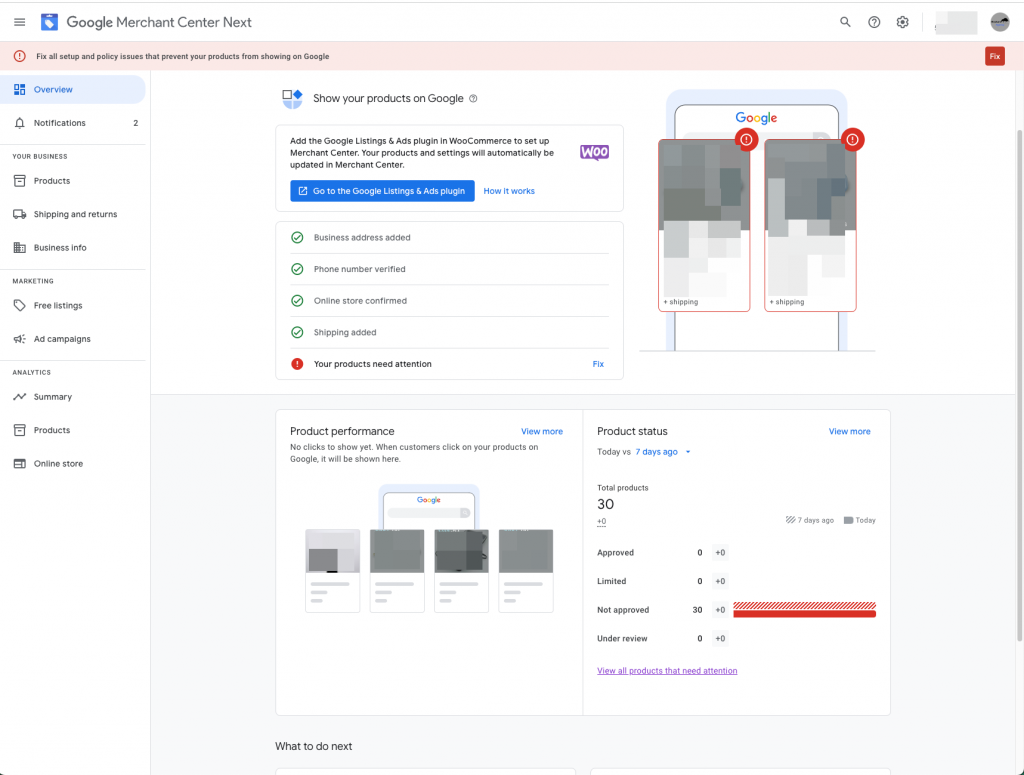Open the 7 days ago comparison dropdown
This screenshot has width=1024, height=775.
click(663, 452)
